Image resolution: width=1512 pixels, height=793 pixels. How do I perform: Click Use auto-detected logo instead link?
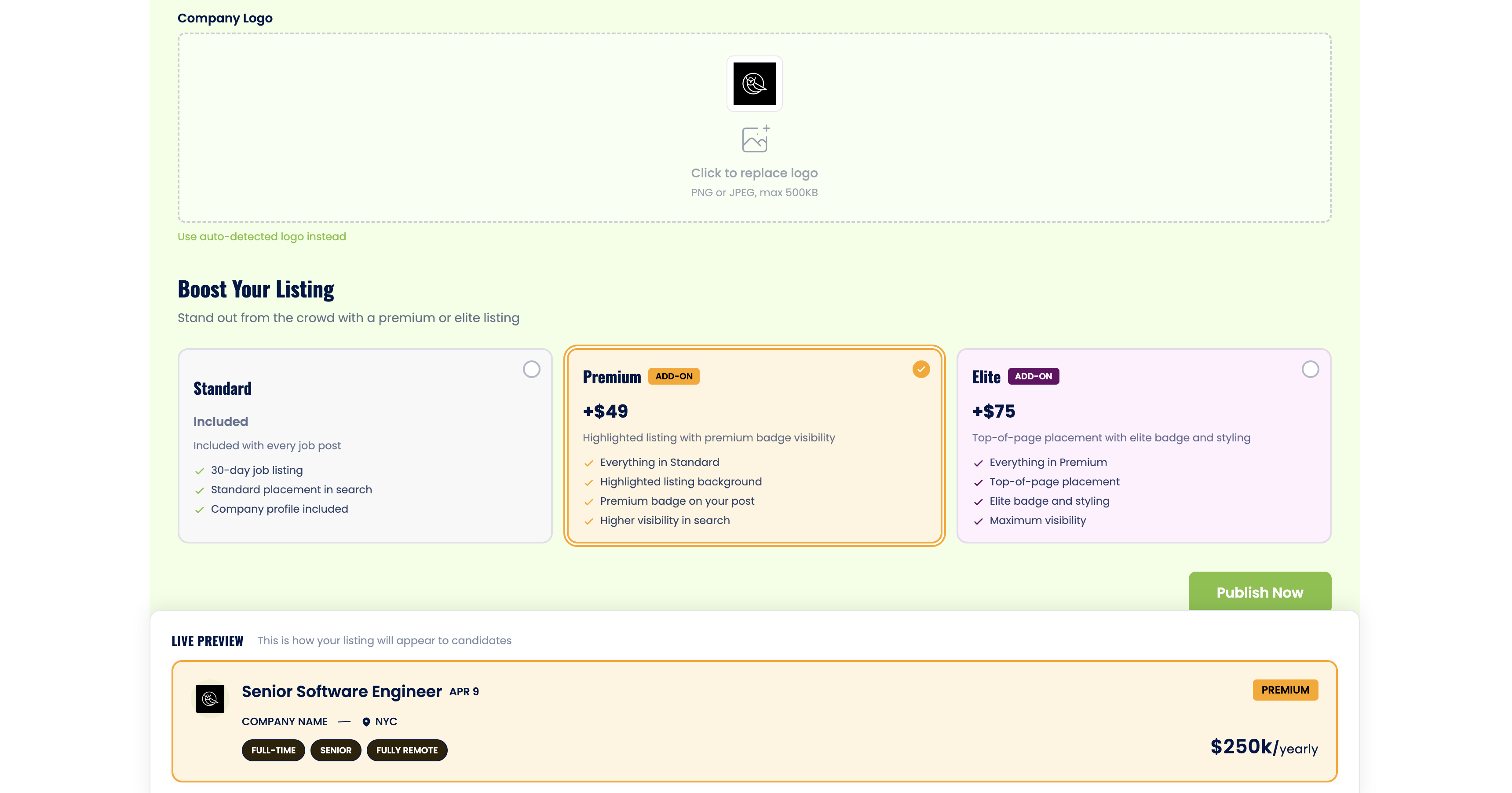262,237
